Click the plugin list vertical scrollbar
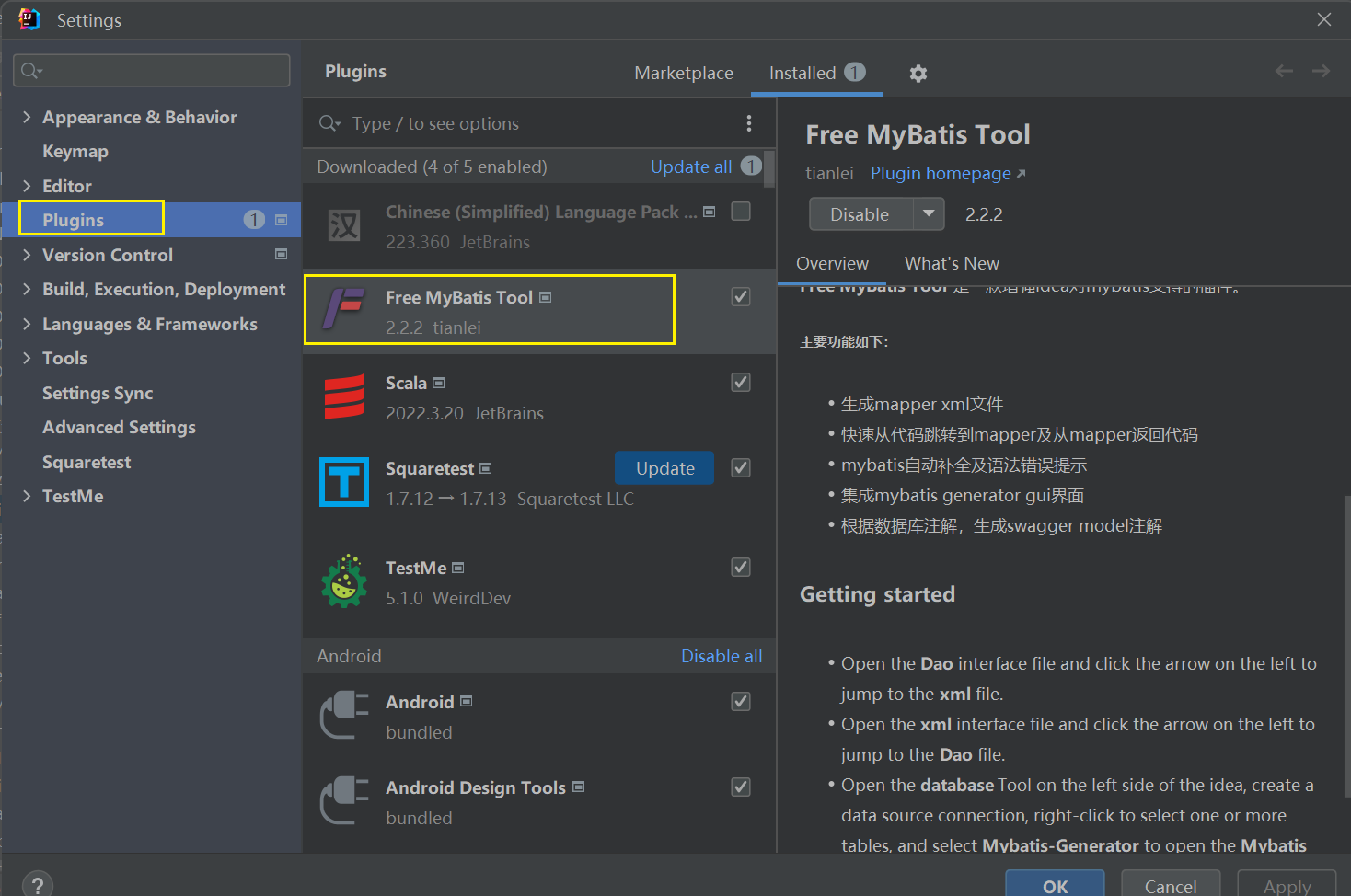This screenshot has height=896, width=1351. click(x=770, y=169)
